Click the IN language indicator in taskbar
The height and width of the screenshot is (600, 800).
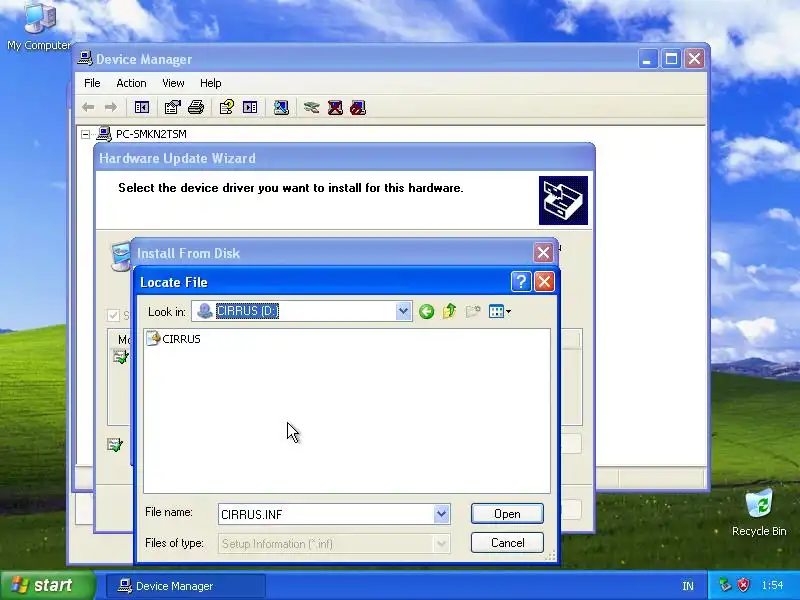(x=688, y=586)
